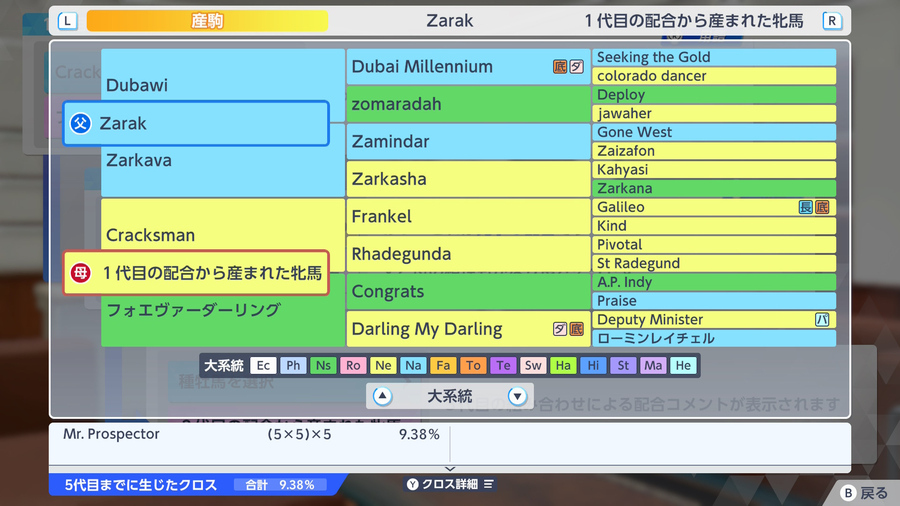
Task: Click Seeking the Gold entry
Action: point(714,57)
